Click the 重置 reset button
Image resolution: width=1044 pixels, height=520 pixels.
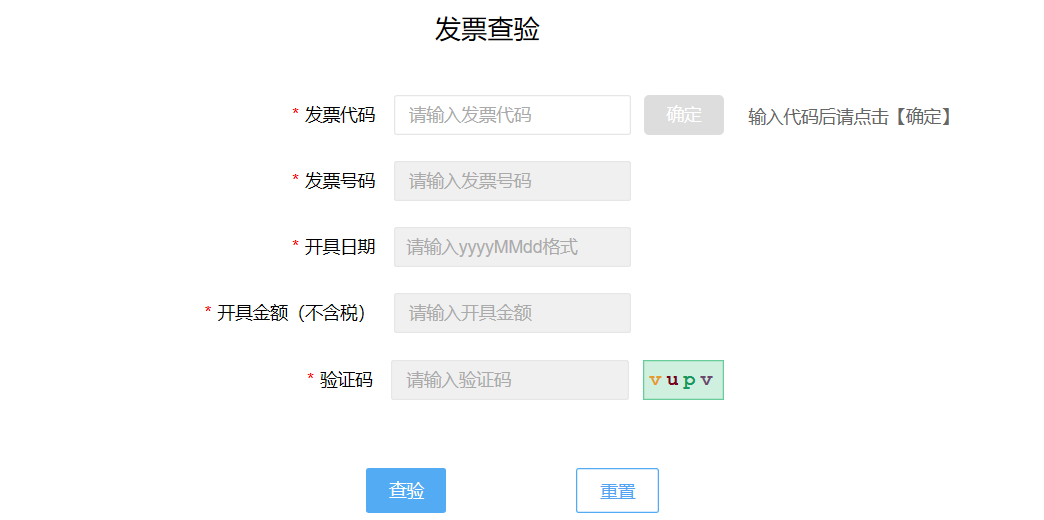coord(617,491)
